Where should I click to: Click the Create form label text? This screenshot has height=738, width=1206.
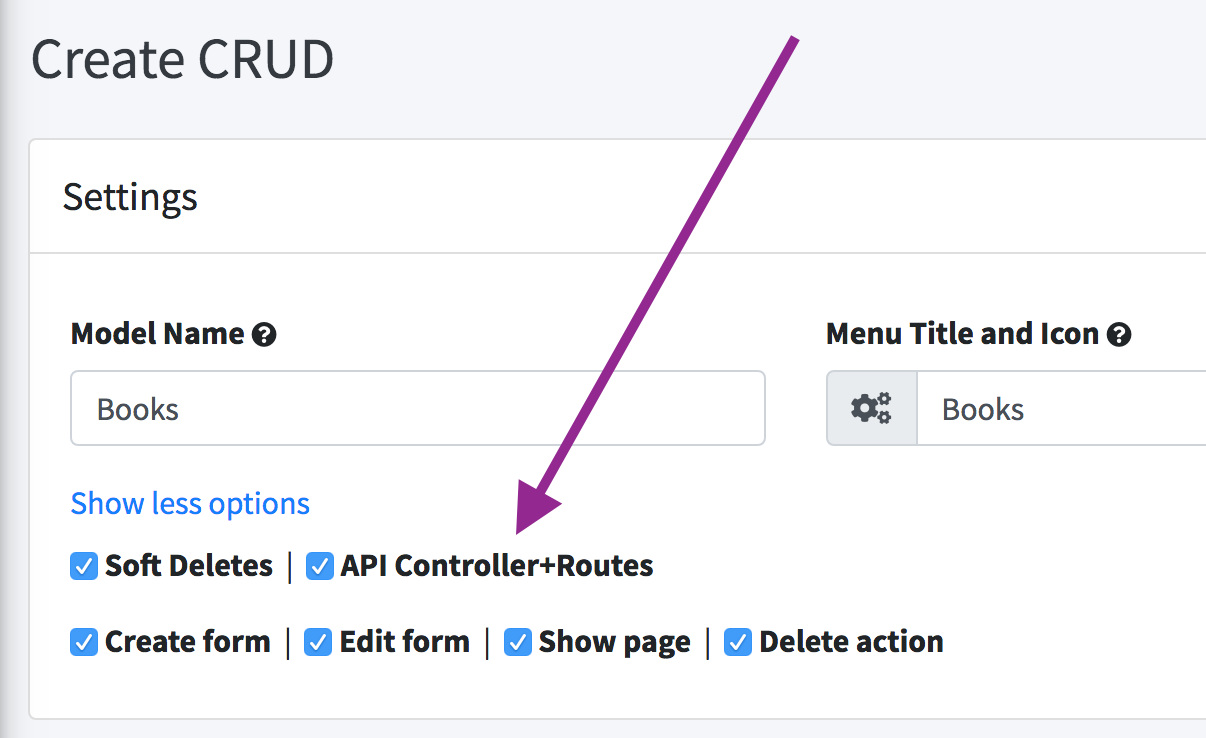[x=188, y=642]
